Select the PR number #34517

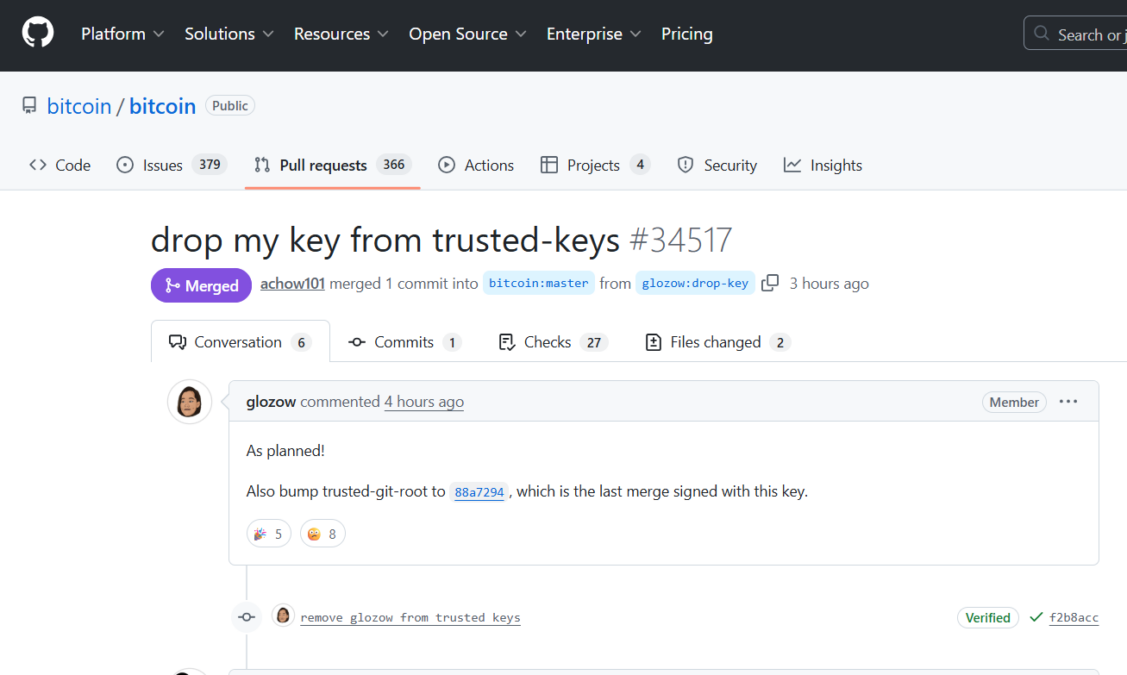tap(681, 240)
